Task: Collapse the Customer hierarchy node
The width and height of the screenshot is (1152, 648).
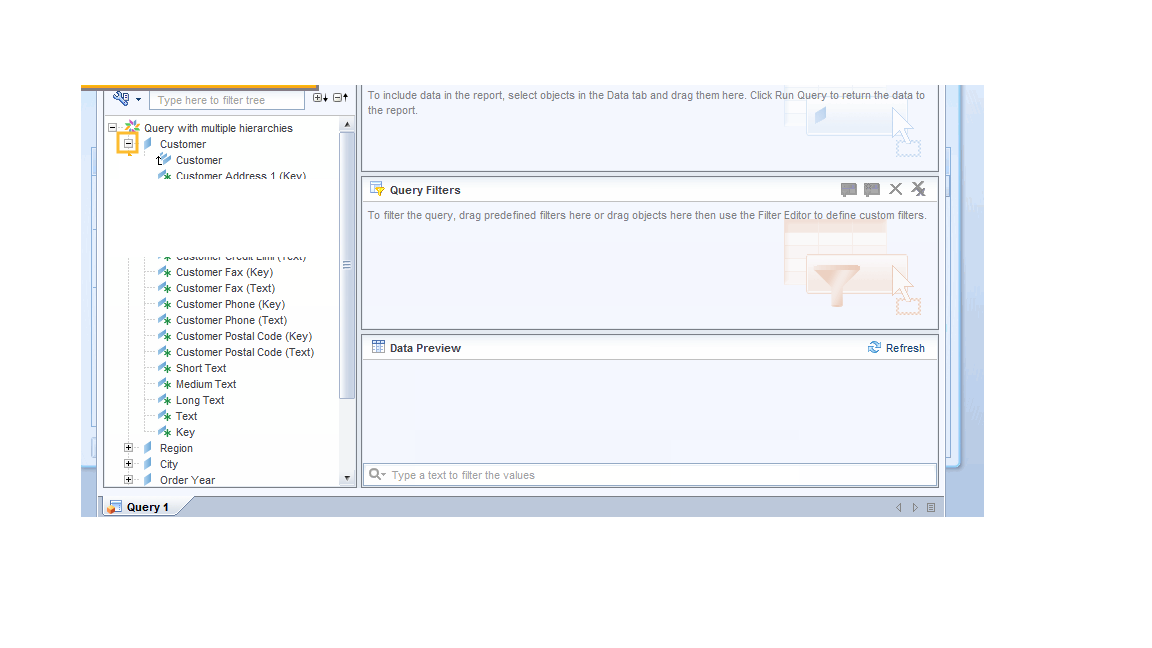Action: [128, 143]
